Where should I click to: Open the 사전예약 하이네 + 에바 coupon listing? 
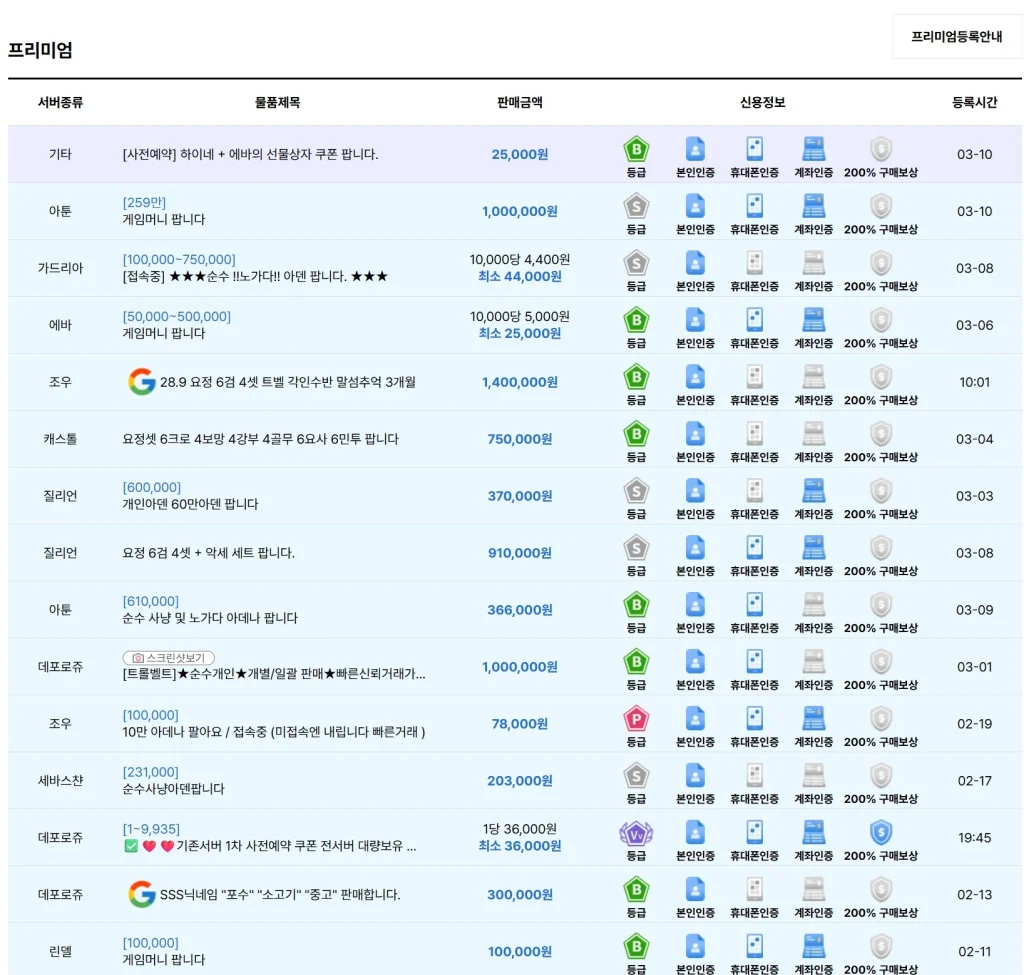(250, 155)
